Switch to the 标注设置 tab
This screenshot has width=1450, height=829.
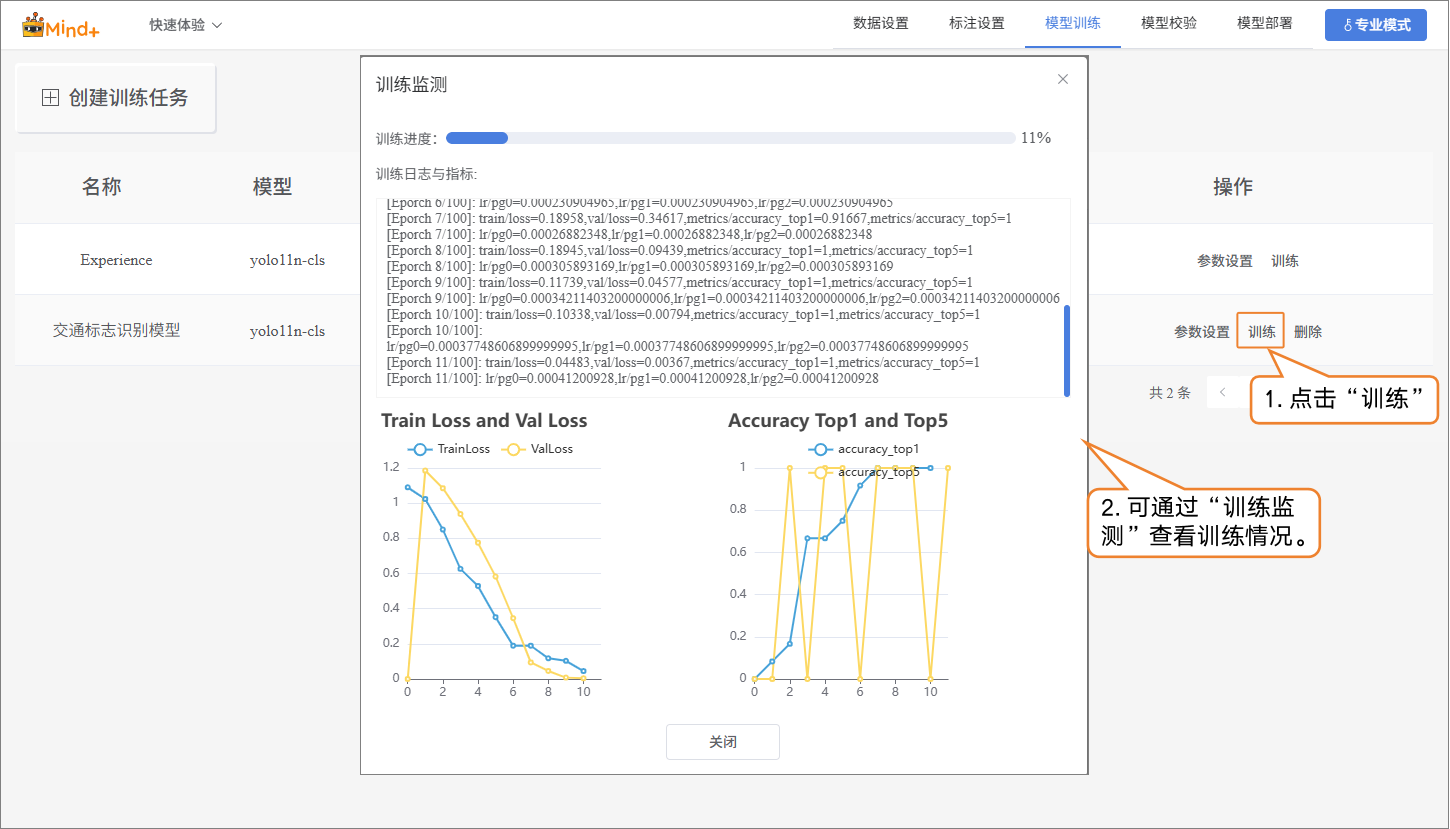pyautogui.click(x=976, y=23)
